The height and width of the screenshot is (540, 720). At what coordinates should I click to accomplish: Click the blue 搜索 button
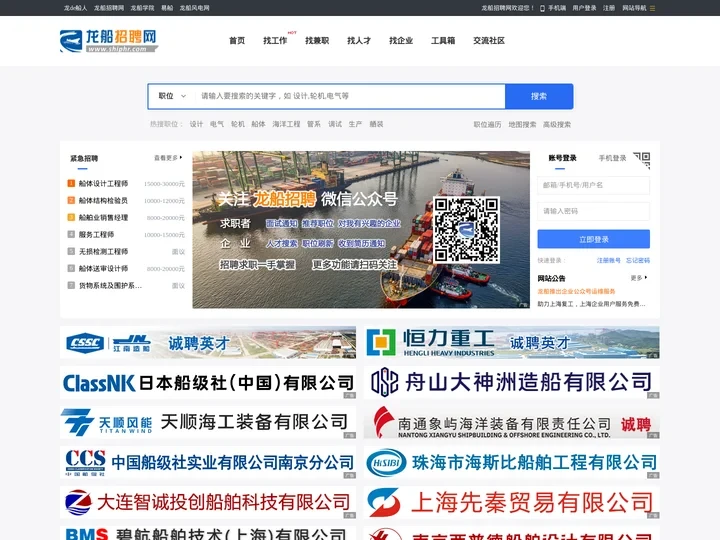pyautogui.click(x=539, y=96)
